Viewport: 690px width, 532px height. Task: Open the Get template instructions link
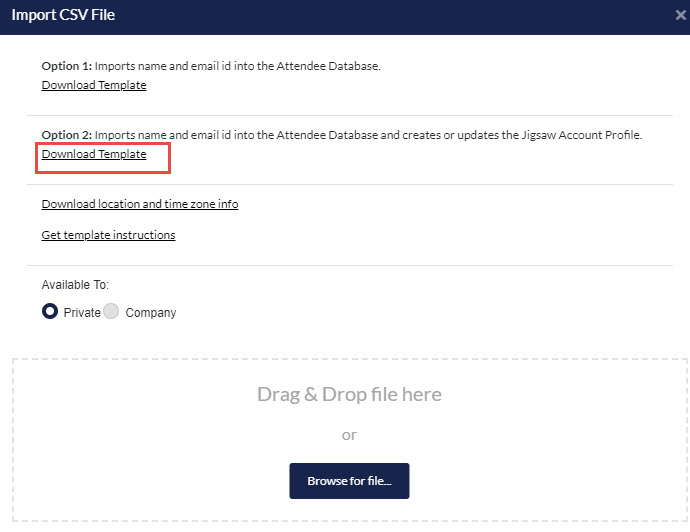click(x=108, y=235)
